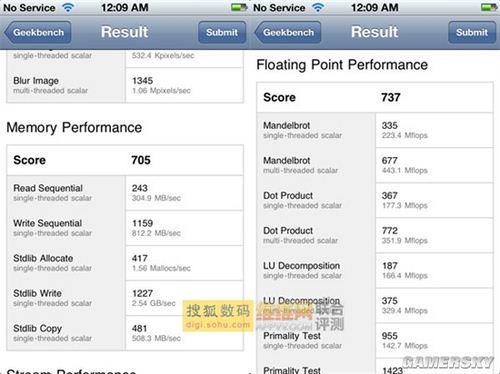Select the multi-threaded Dot Product row
This screenshot has height=374, width=500.
click(x=375, y=235)
